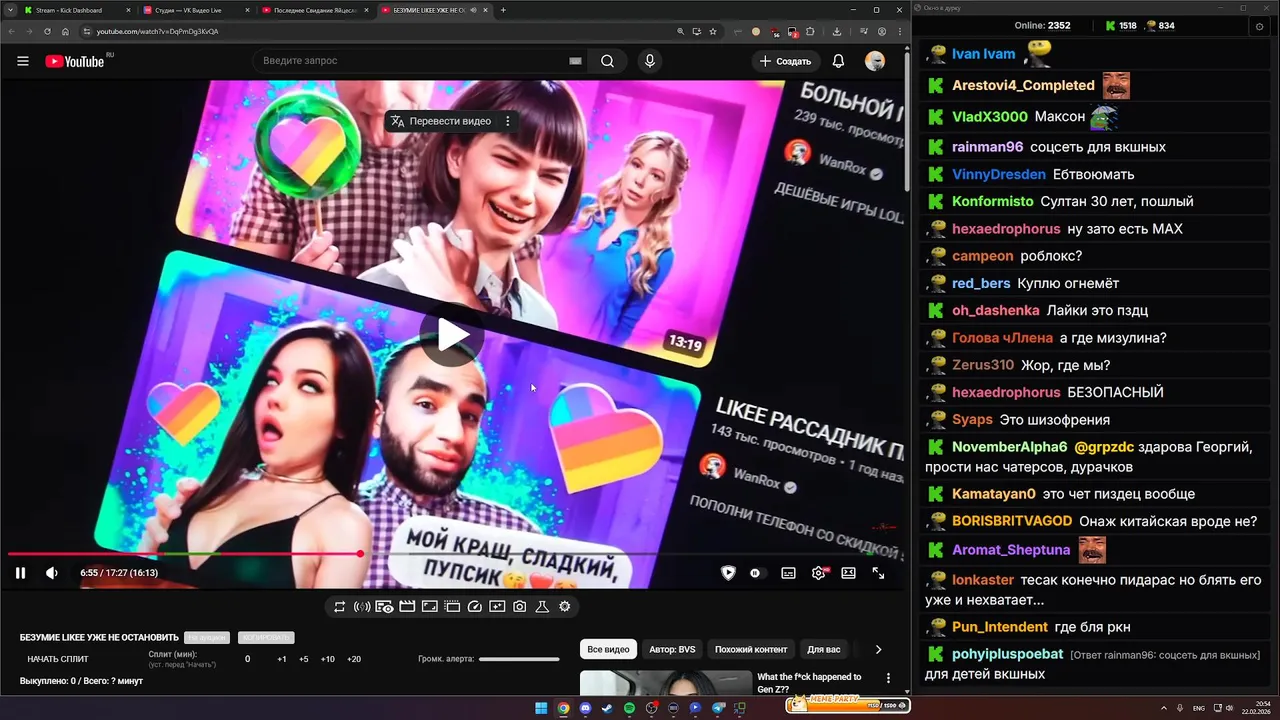Image resolution: width=1280 pixels, height=720 pixels.
Task: Enter fullscreen mode
Action: tap(878, 573)
